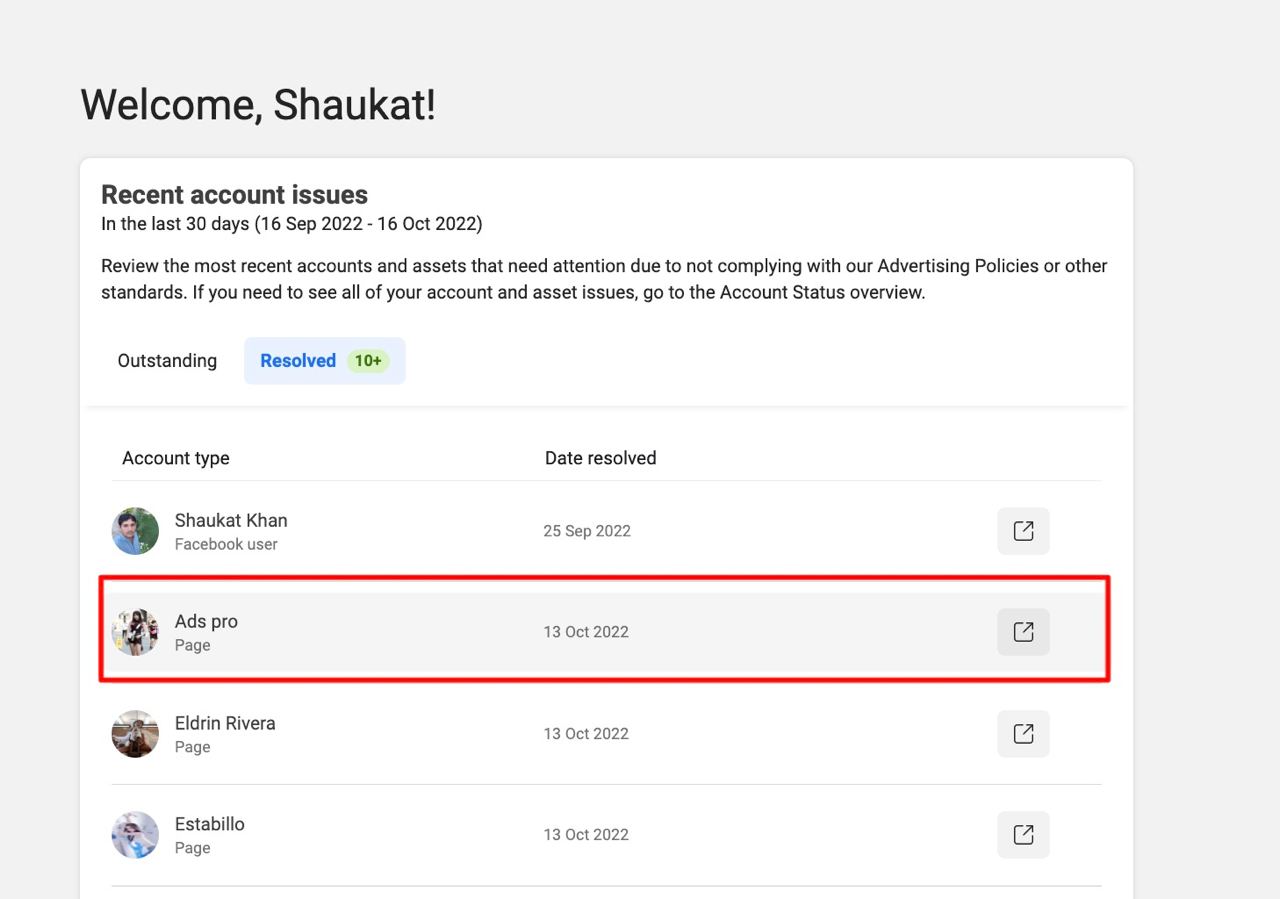Image resolution: width=1280 pixels, height=899 pixels.
Task: Open the Eldrin Rivera page name
Action: (x=225, y=723)
